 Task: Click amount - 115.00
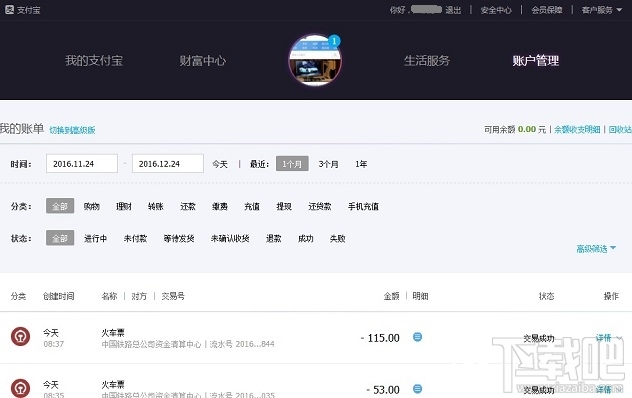coord(380,338)
